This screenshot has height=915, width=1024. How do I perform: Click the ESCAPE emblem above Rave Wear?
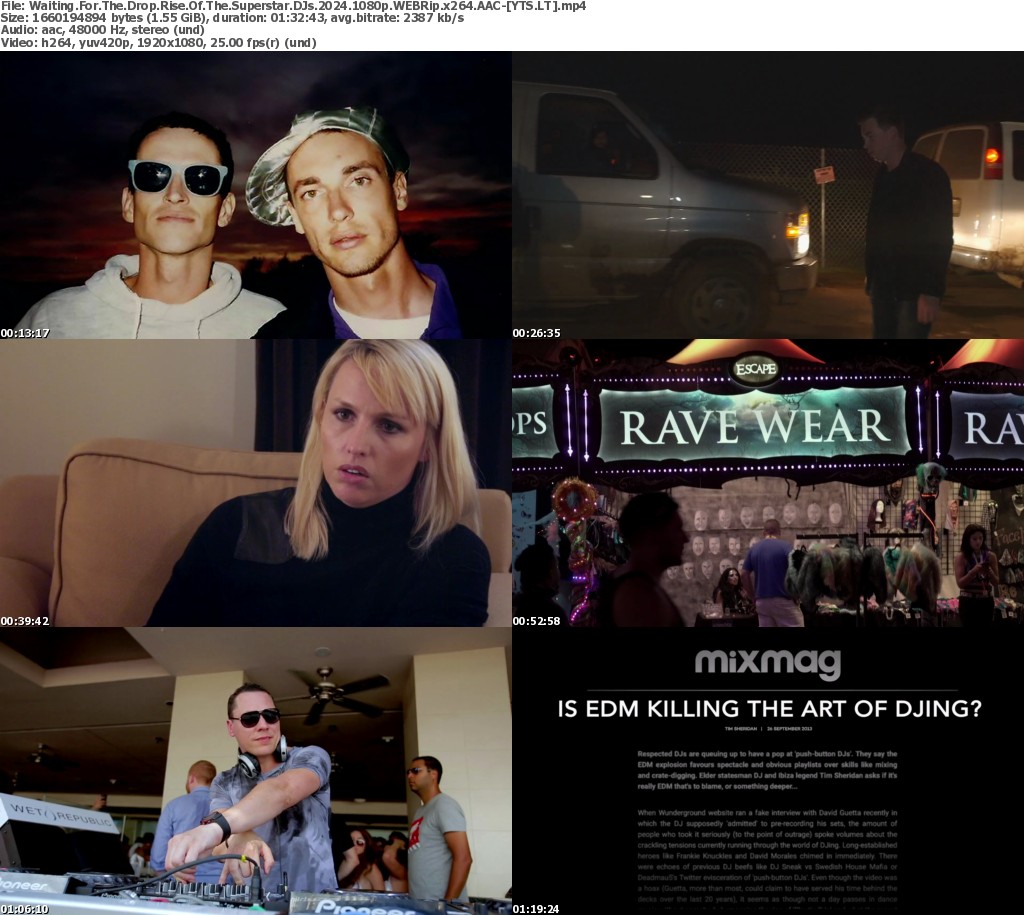[756, 369]
